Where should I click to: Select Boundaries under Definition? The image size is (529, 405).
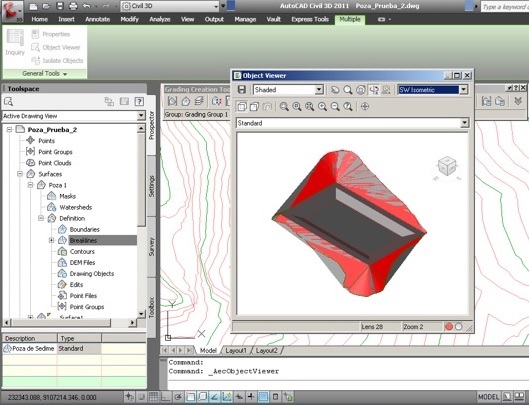(84, 230)
